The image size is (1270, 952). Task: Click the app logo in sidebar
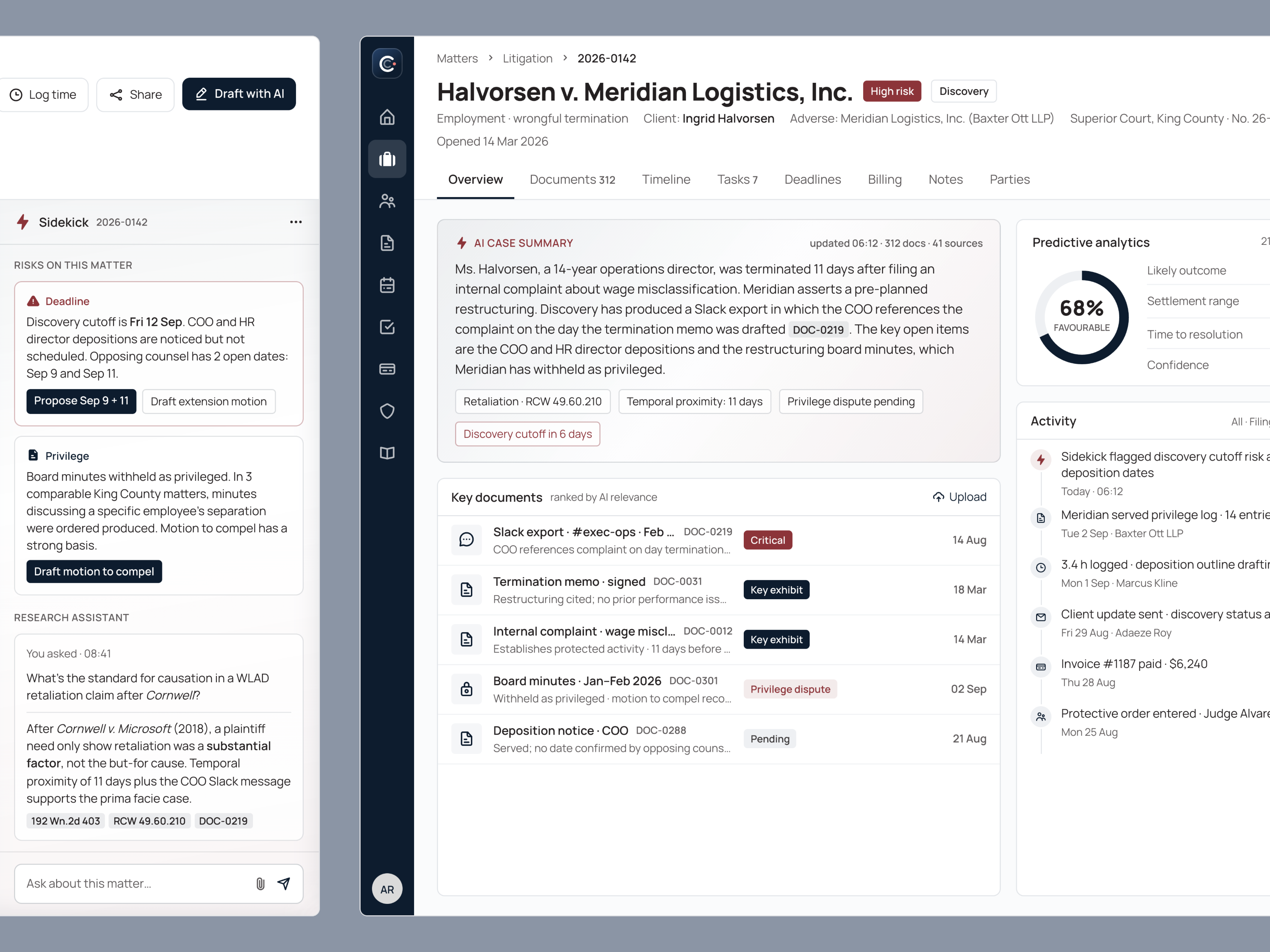coord(387,63)
